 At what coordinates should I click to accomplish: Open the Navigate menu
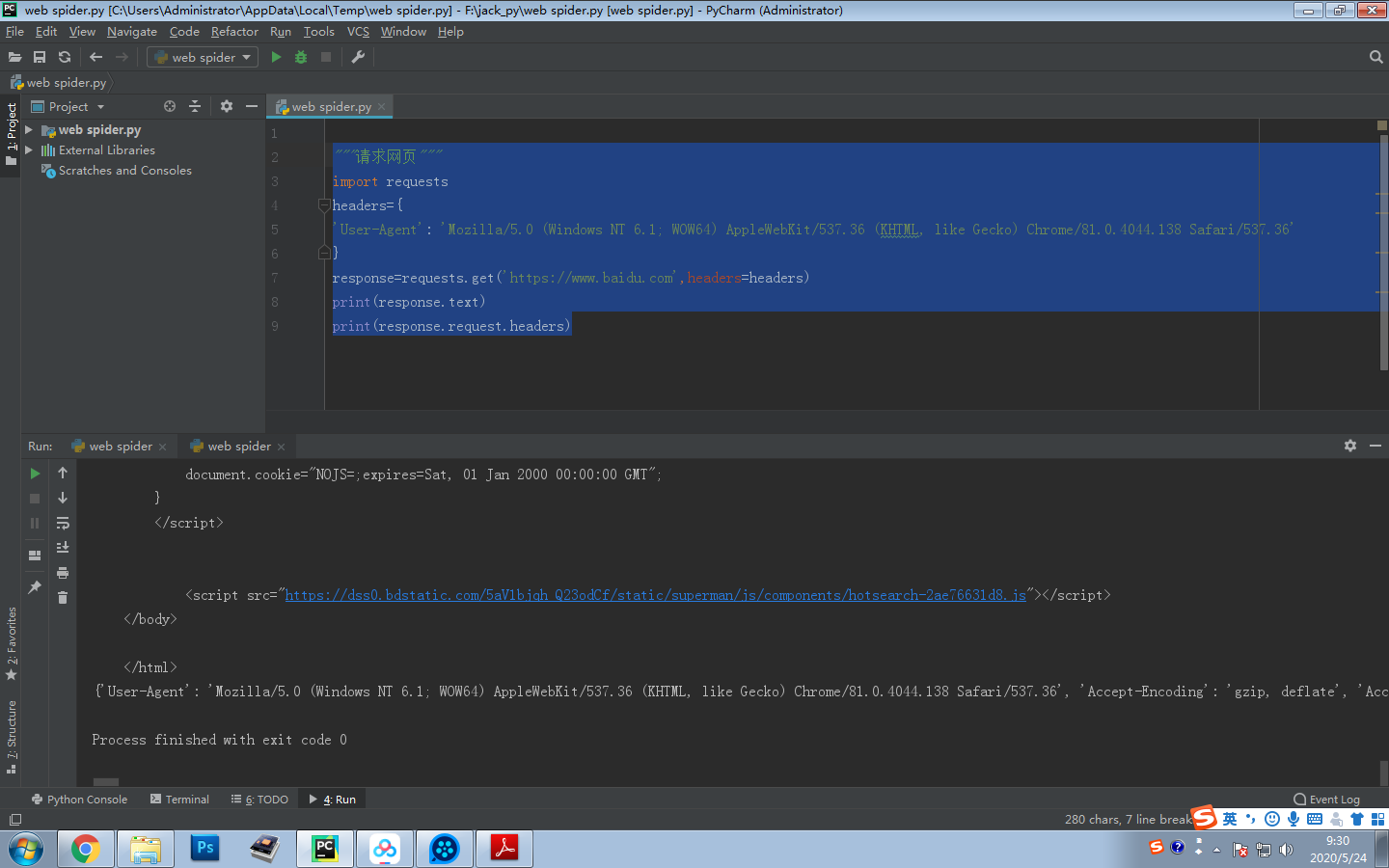(132, 32)
